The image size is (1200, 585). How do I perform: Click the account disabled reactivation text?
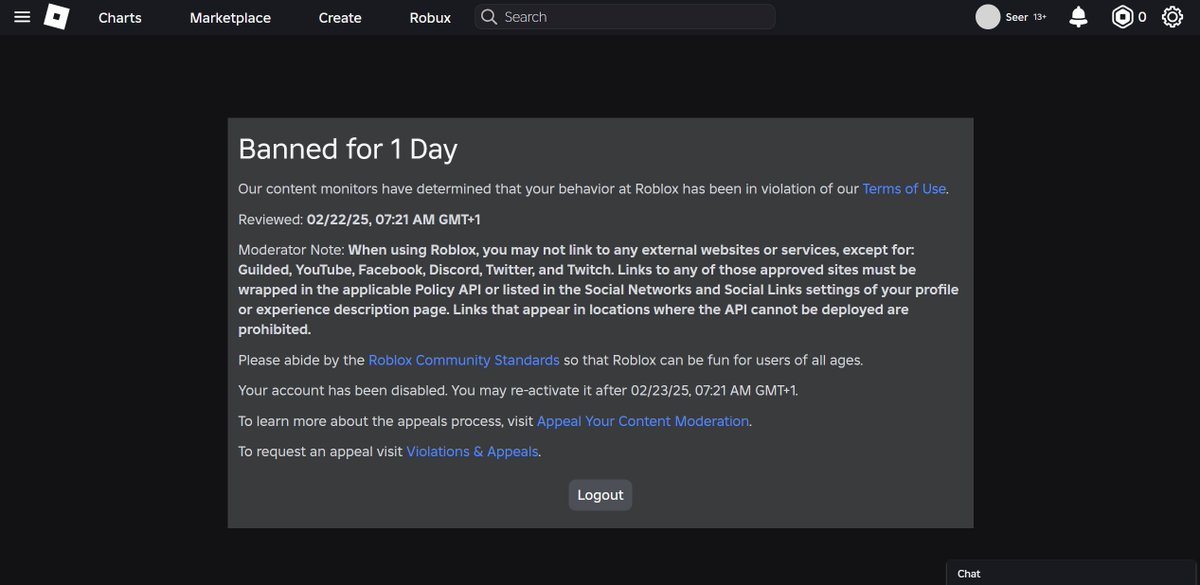(518, 390)
